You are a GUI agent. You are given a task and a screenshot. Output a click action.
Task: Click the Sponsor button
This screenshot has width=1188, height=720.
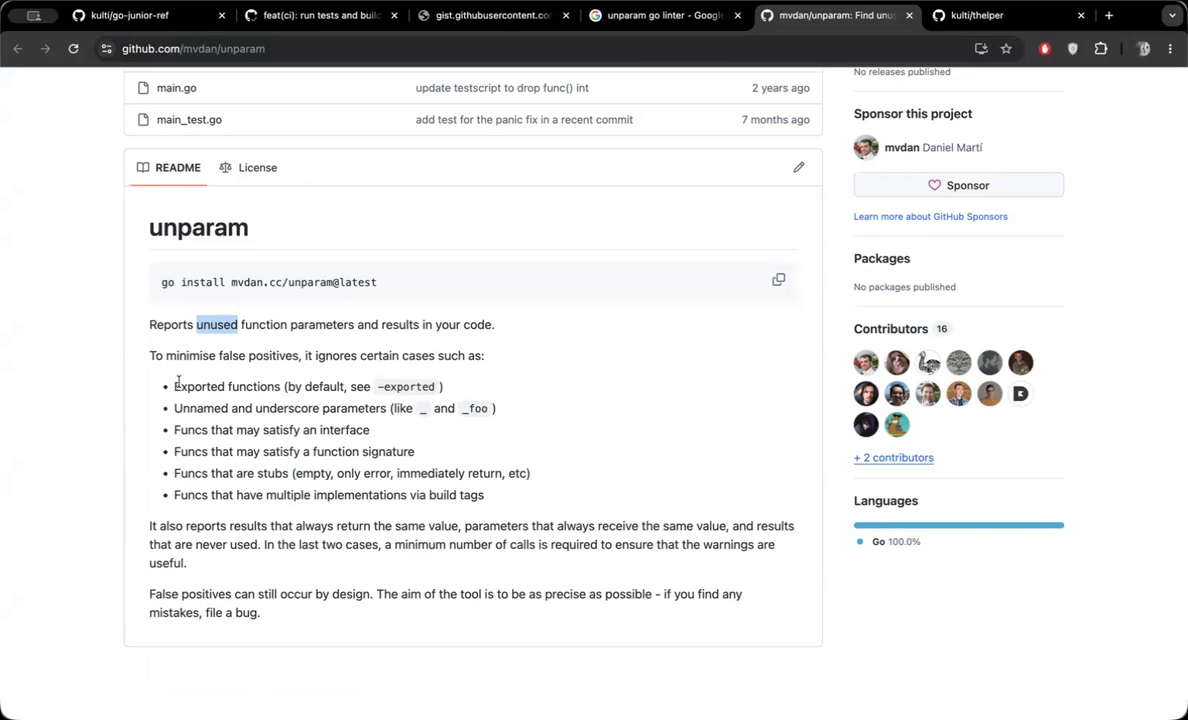958,185
